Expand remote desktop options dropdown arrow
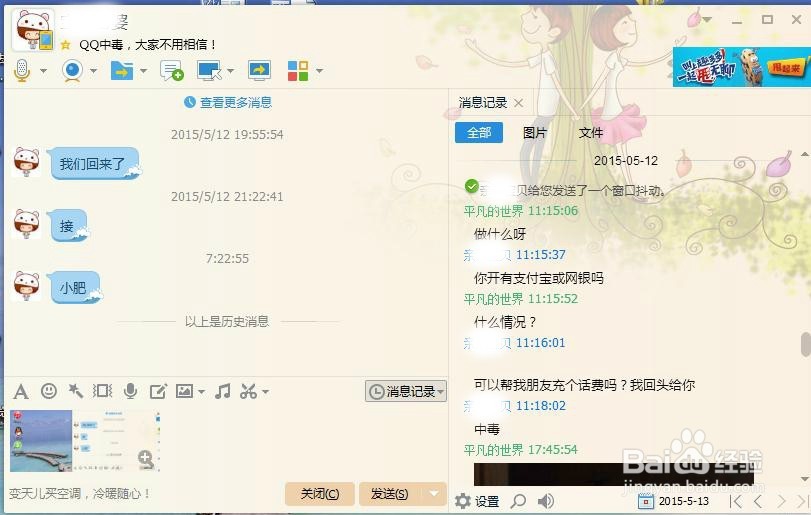Screen dimensions: 811x515 231,71
